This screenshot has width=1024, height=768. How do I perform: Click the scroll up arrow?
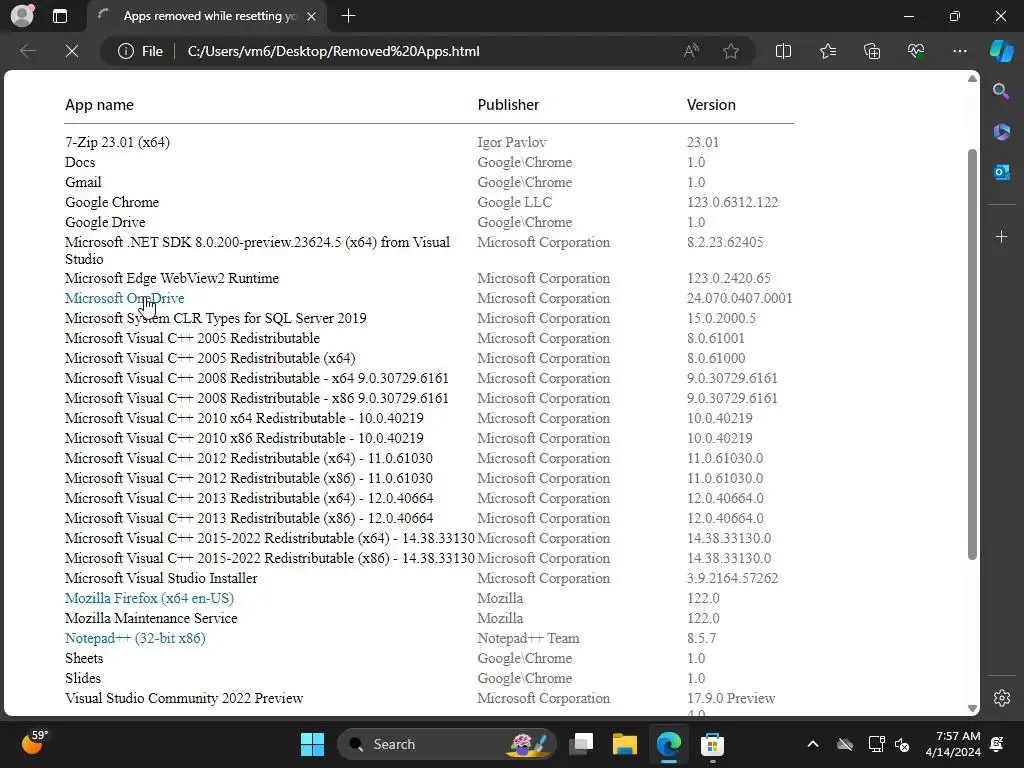coord(972,78)
